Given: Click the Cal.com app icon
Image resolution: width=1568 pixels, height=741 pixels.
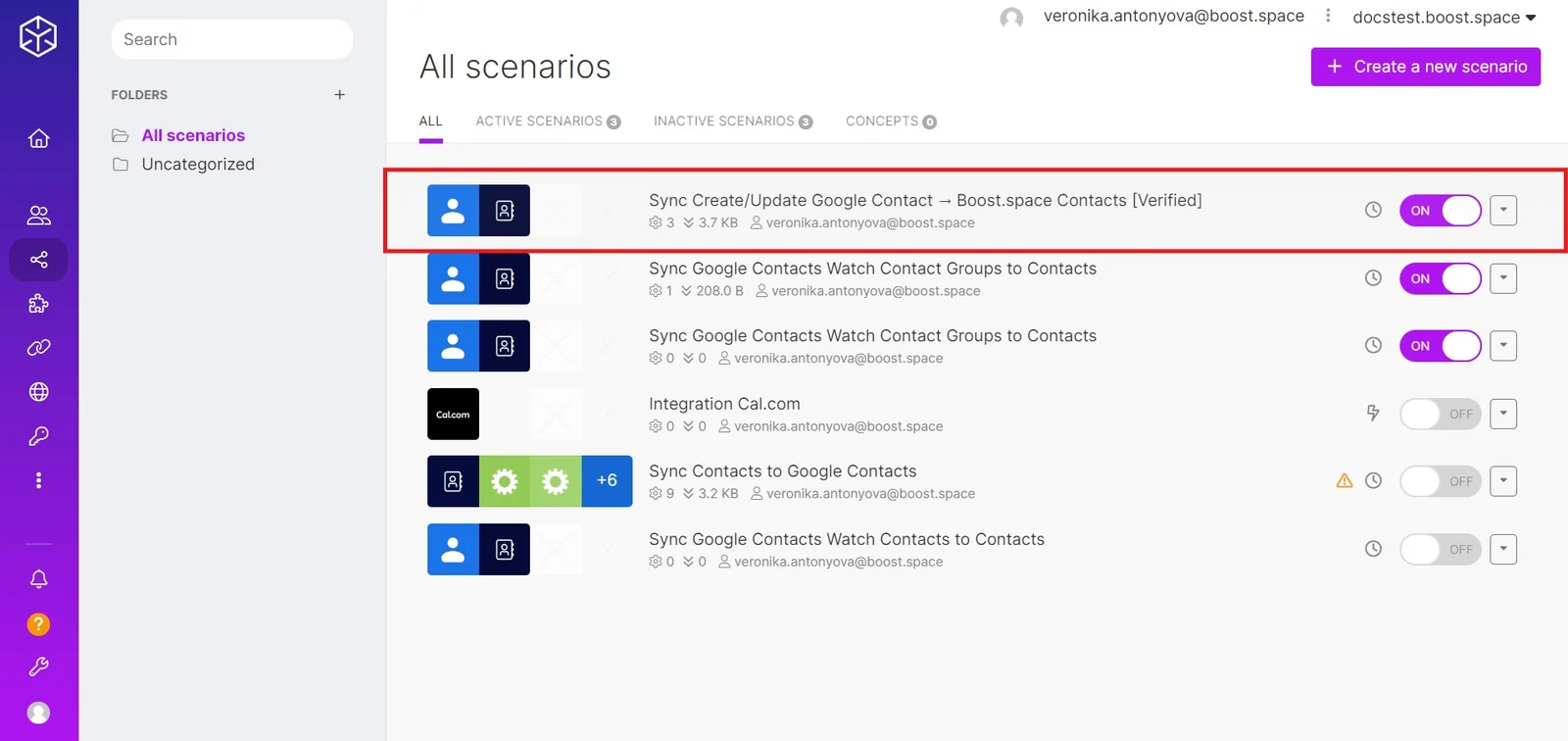Looking at the screenshot, I should [453, 414].
